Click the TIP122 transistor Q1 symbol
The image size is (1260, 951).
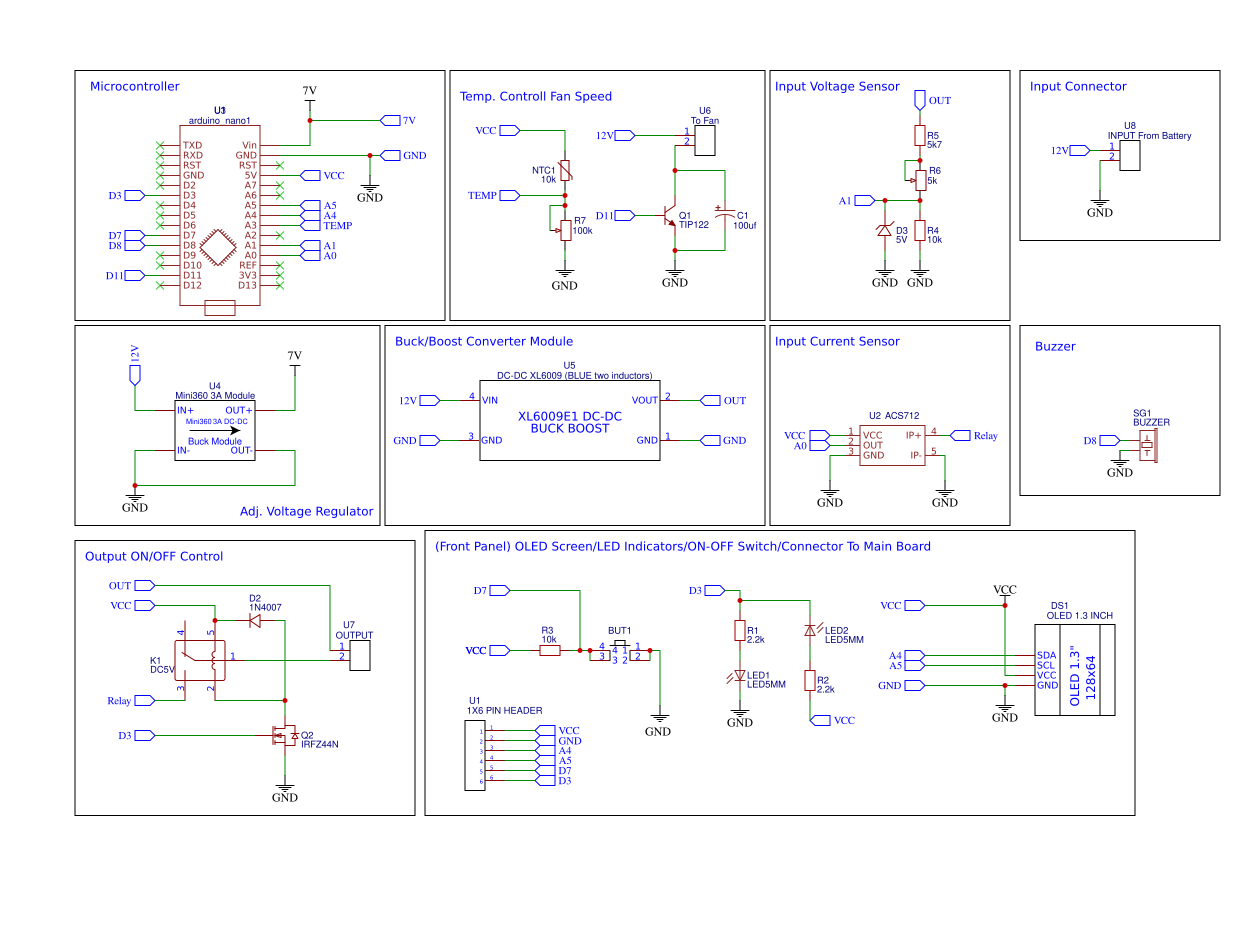[668, 216]
